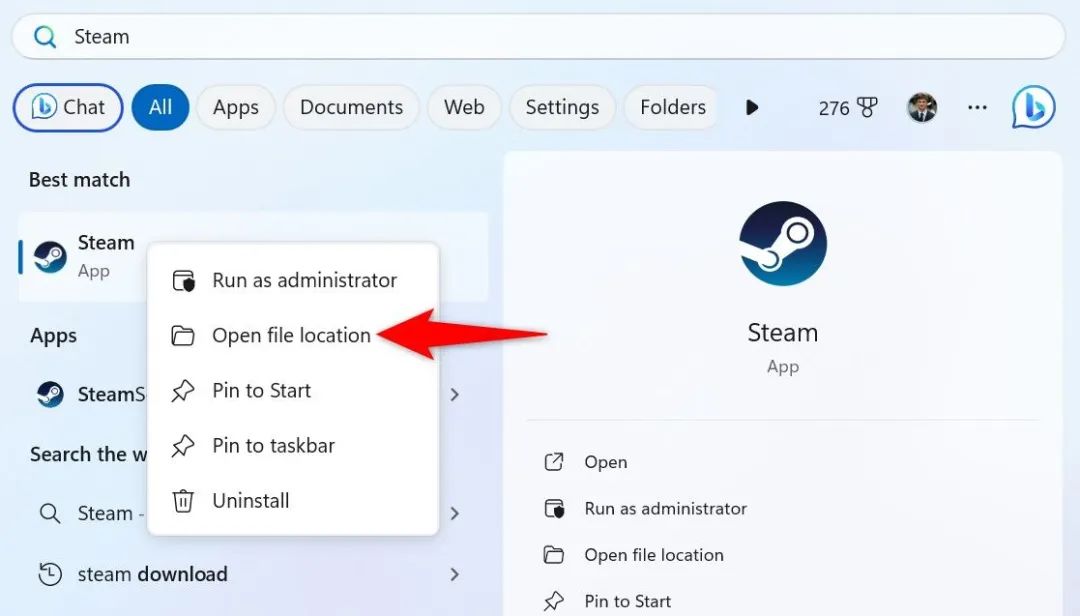The width and height of the screenshot is (1080, 616).
Task: Expand the Steam web search result chevron
Action: 455,513
